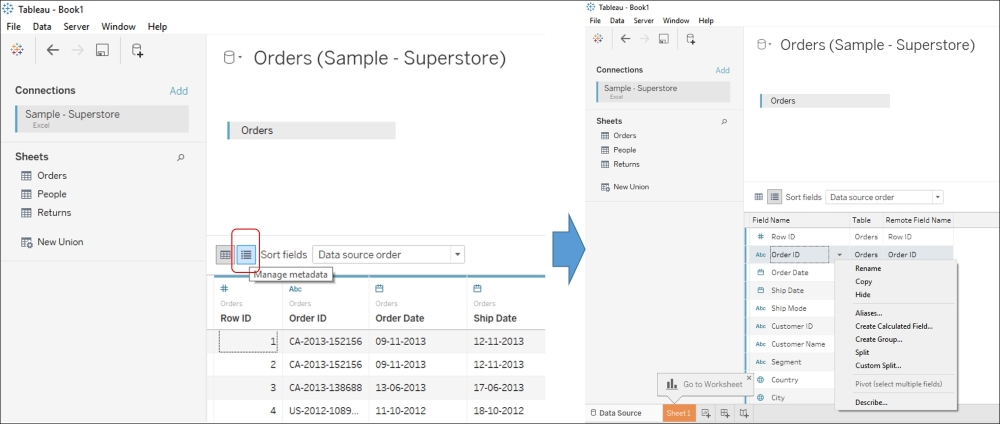The image size is (1000, 424).
Task: Click the number type icon above Row ID column
Action: (x=224, y=289)
